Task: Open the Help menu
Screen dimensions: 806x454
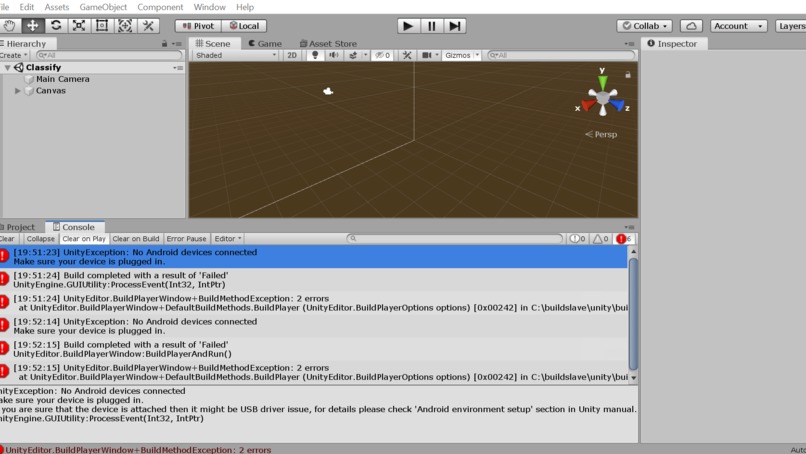Action: click(x=245, y=7)
